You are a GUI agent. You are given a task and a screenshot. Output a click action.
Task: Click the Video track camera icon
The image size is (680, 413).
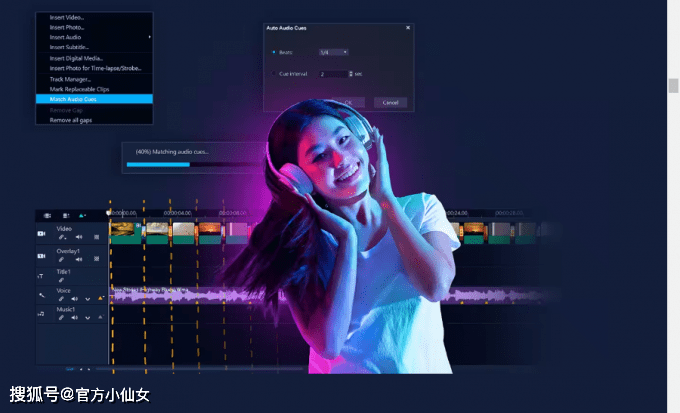pos(41,233)
